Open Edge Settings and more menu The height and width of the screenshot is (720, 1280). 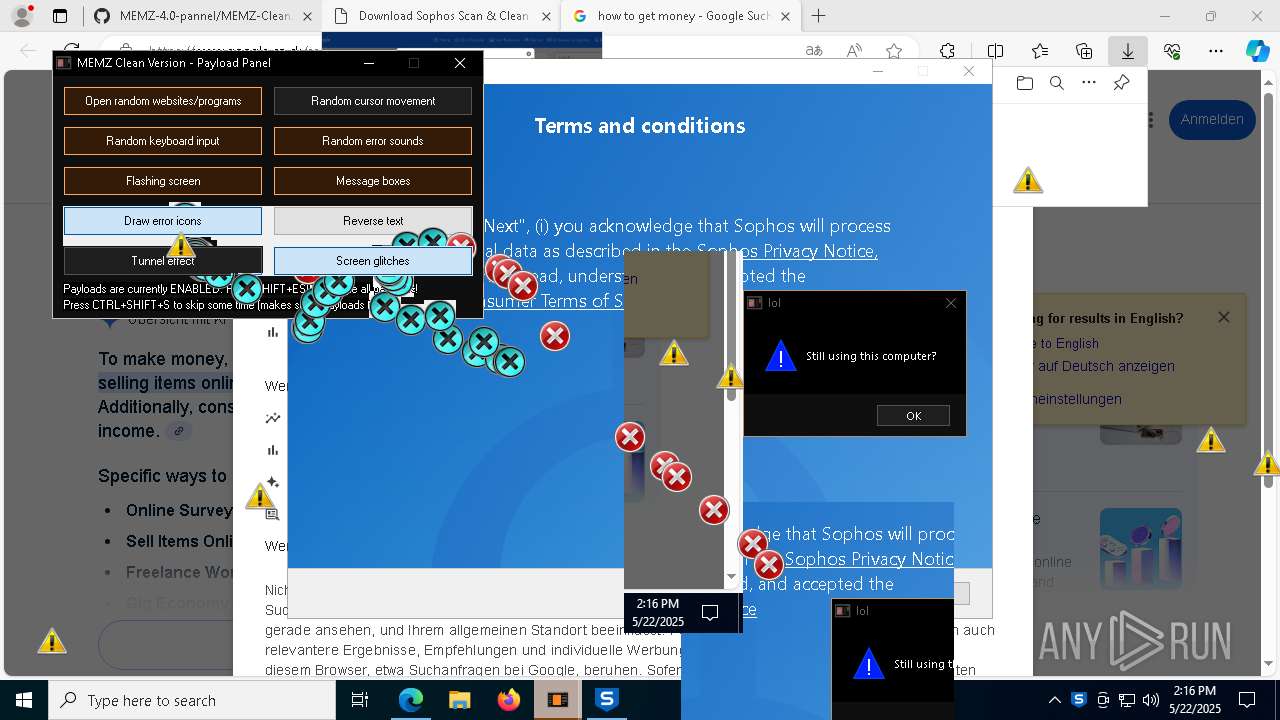1216,51
